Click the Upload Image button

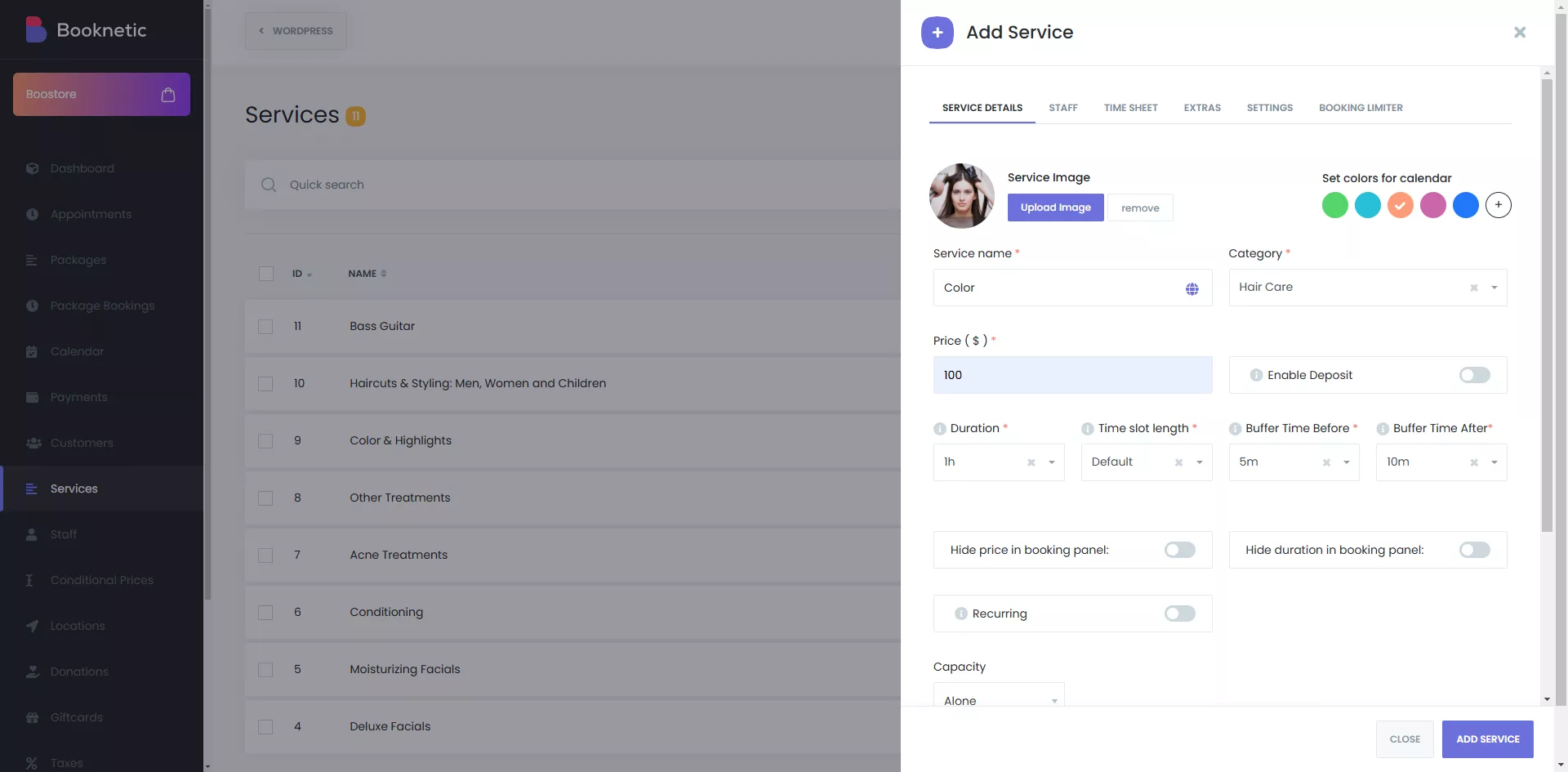pyautogui.click(x=1055, y=208)
